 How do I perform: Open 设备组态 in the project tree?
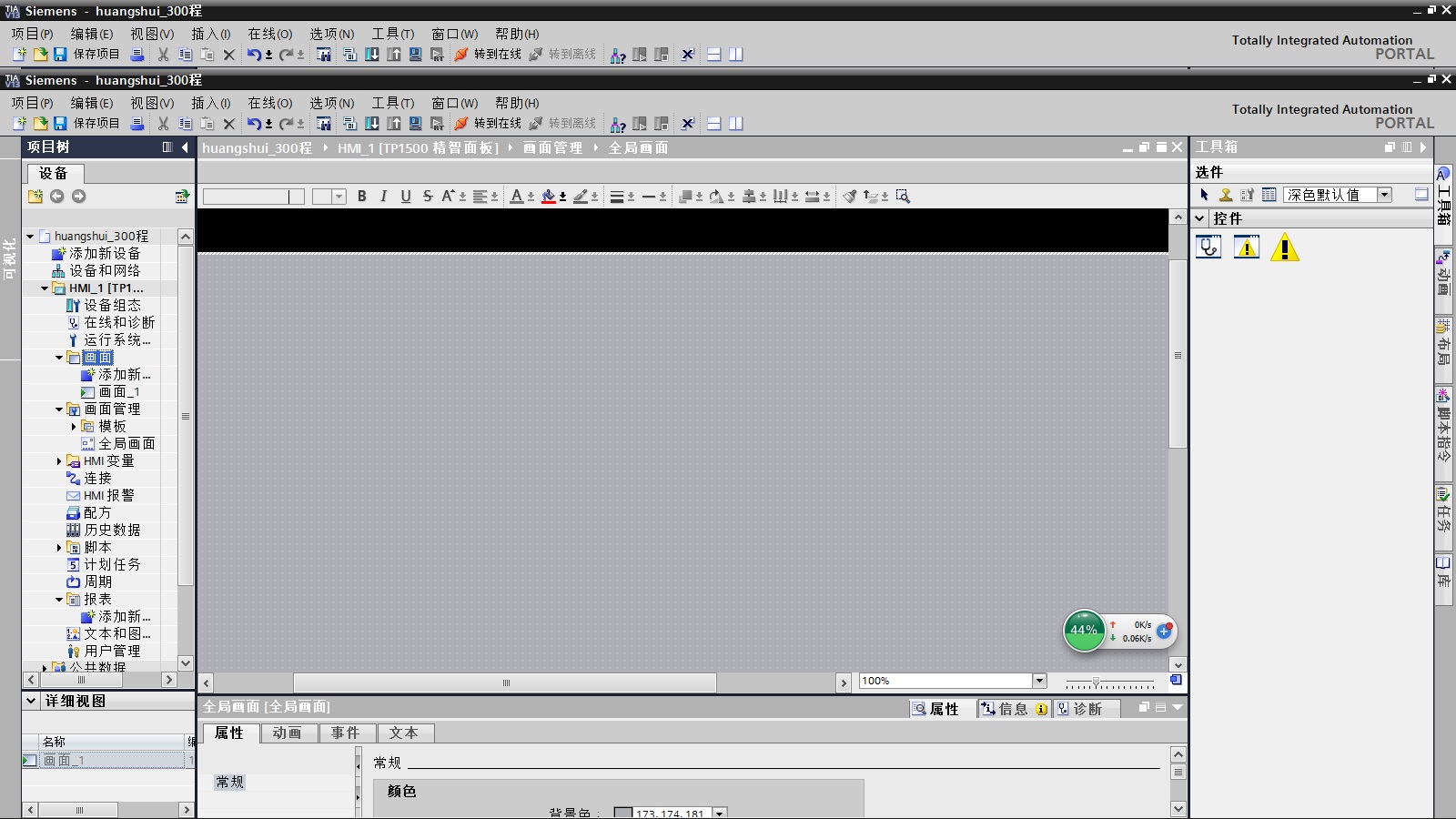[x=112, y=306]
